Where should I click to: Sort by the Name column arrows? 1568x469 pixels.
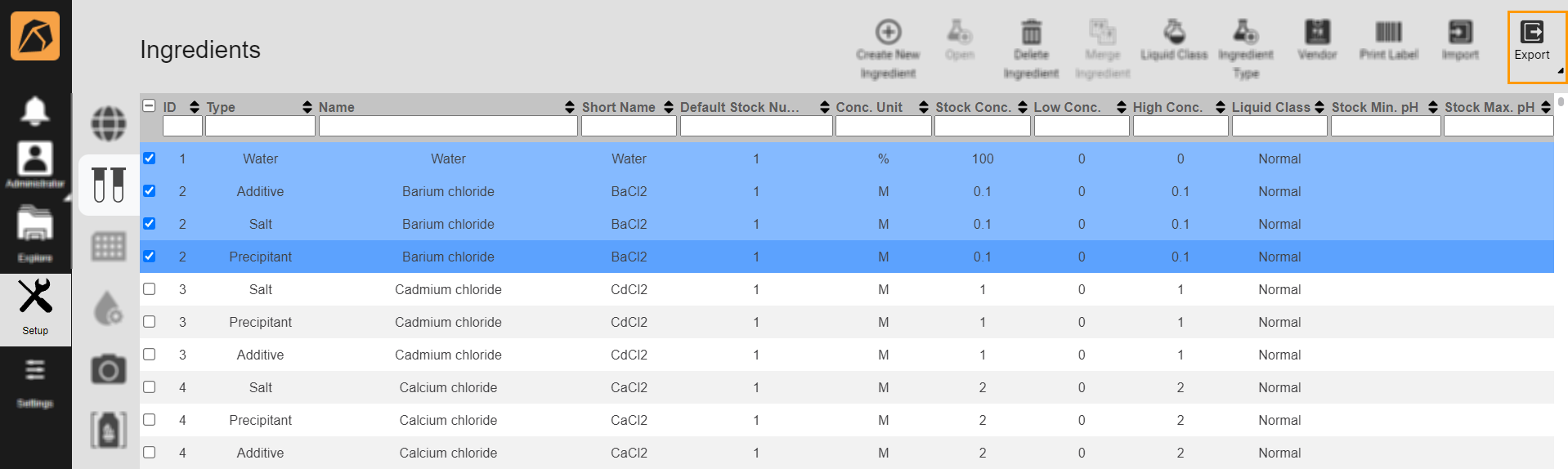click(x=569, y=107)
